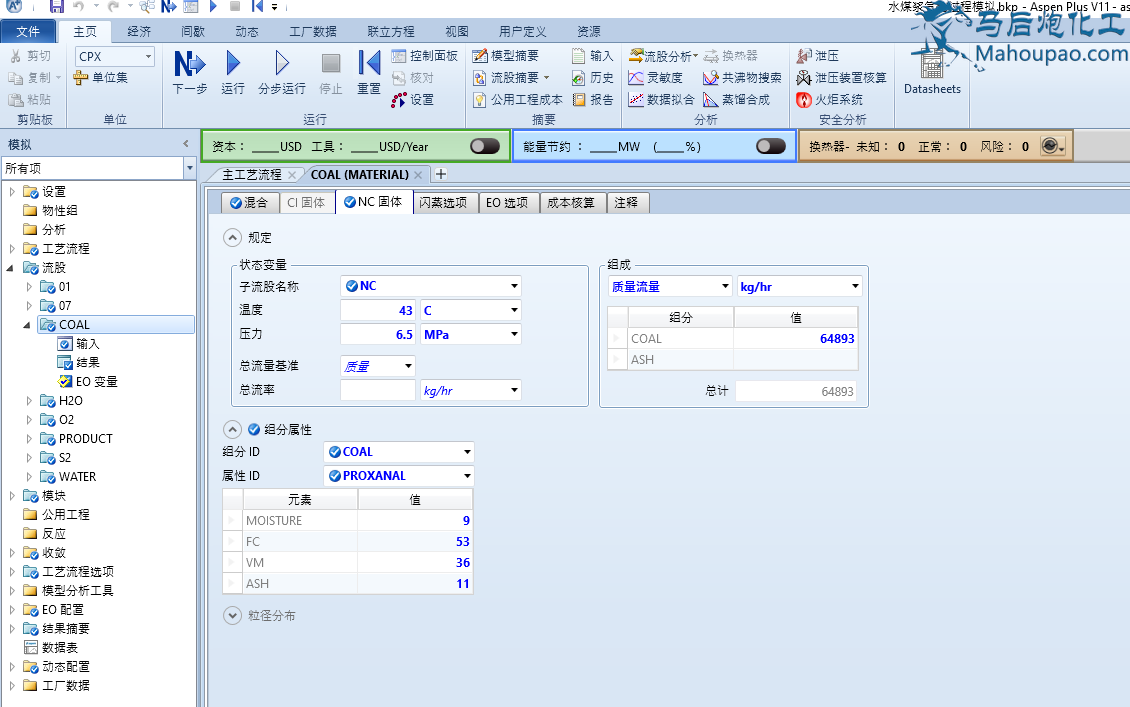
Task: Open the 换热器 exchanger analysis dropdown button
Action: pos(1054,146)
